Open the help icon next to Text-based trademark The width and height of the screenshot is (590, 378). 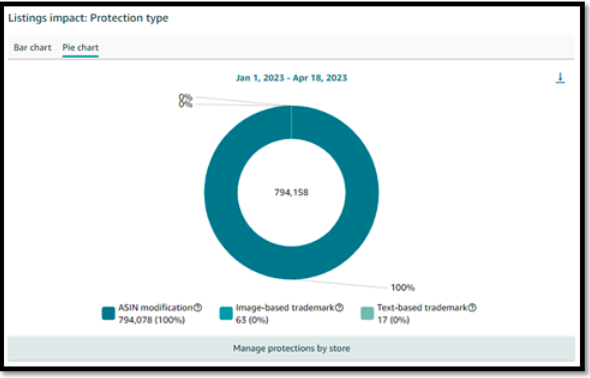[x=472, y=308]
